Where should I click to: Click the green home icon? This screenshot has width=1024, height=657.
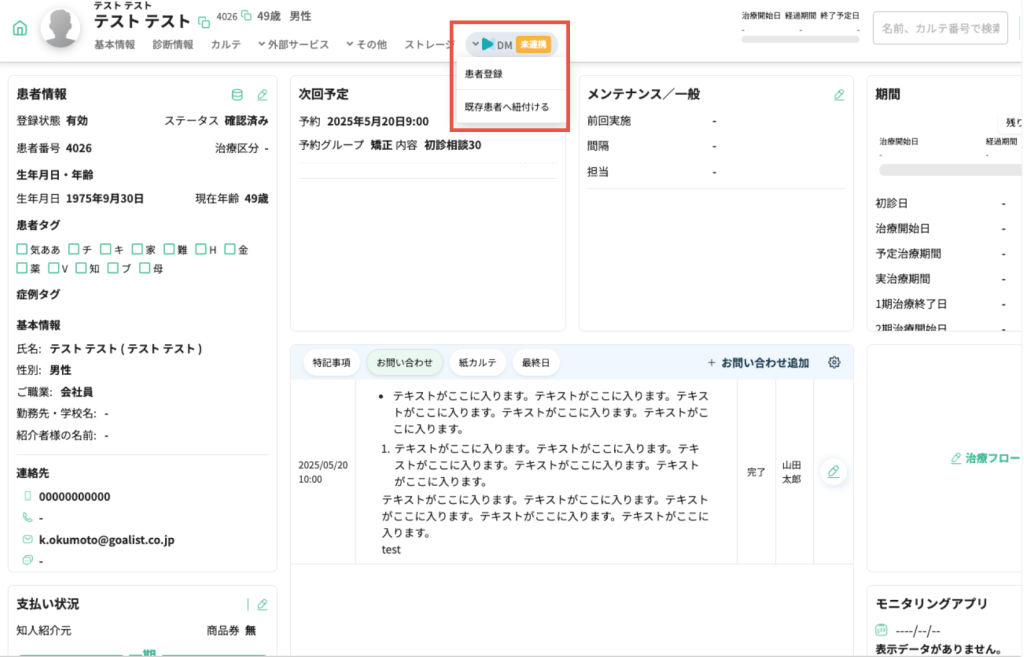pyautogui.click(x=19, y=28)
